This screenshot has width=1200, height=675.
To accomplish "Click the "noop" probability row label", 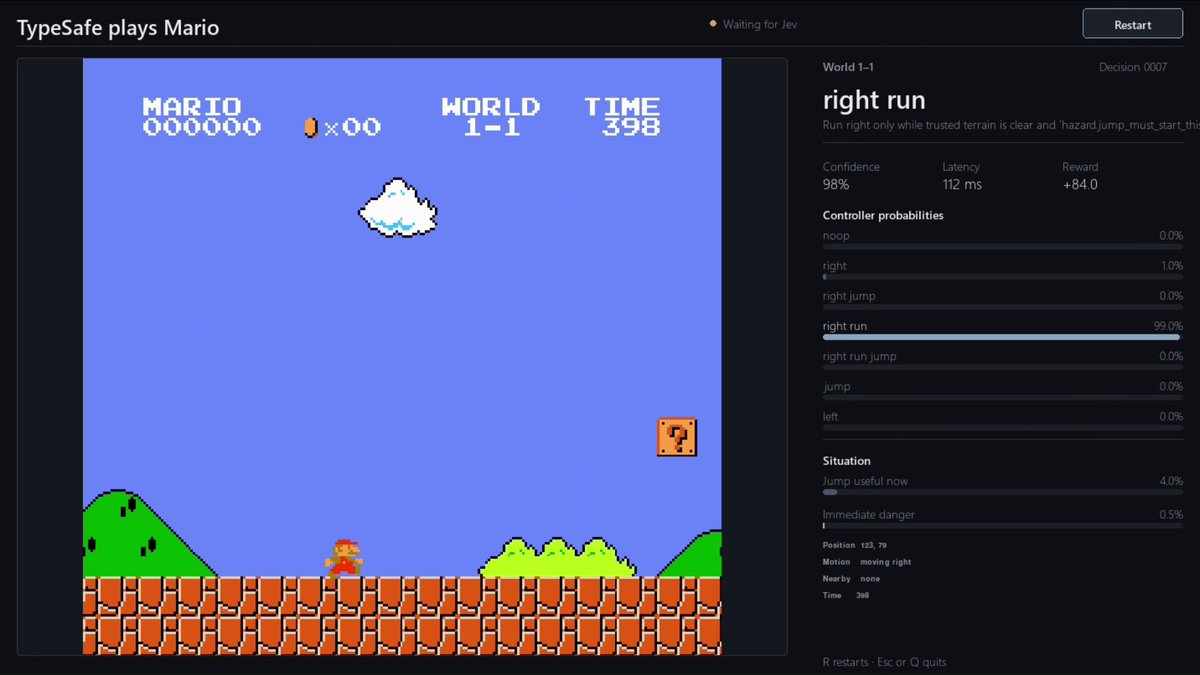I will click(x=836, y=236).
